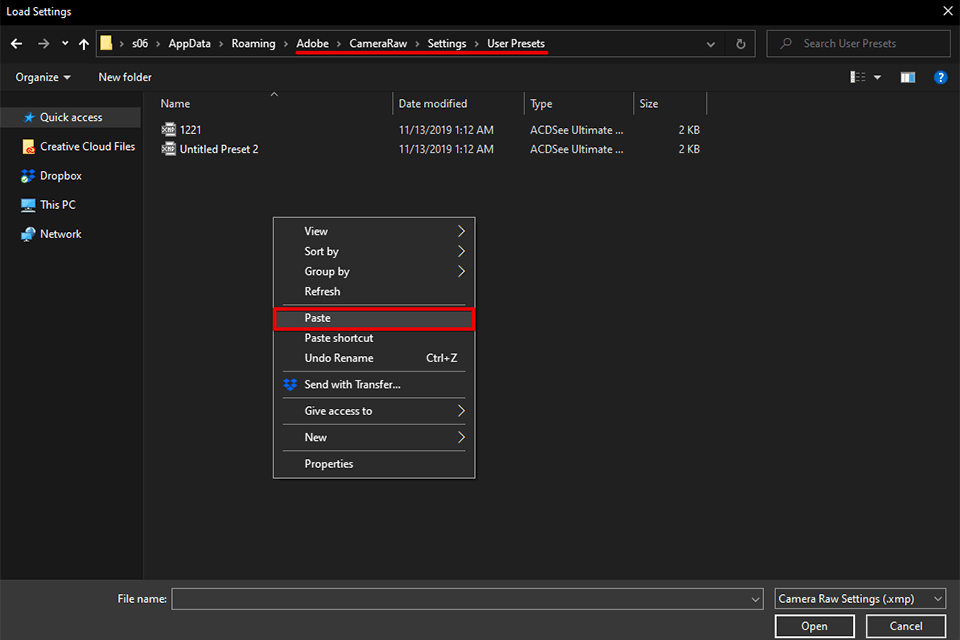Select This PC in sidebar
The image size is (960, 640).
48,205
